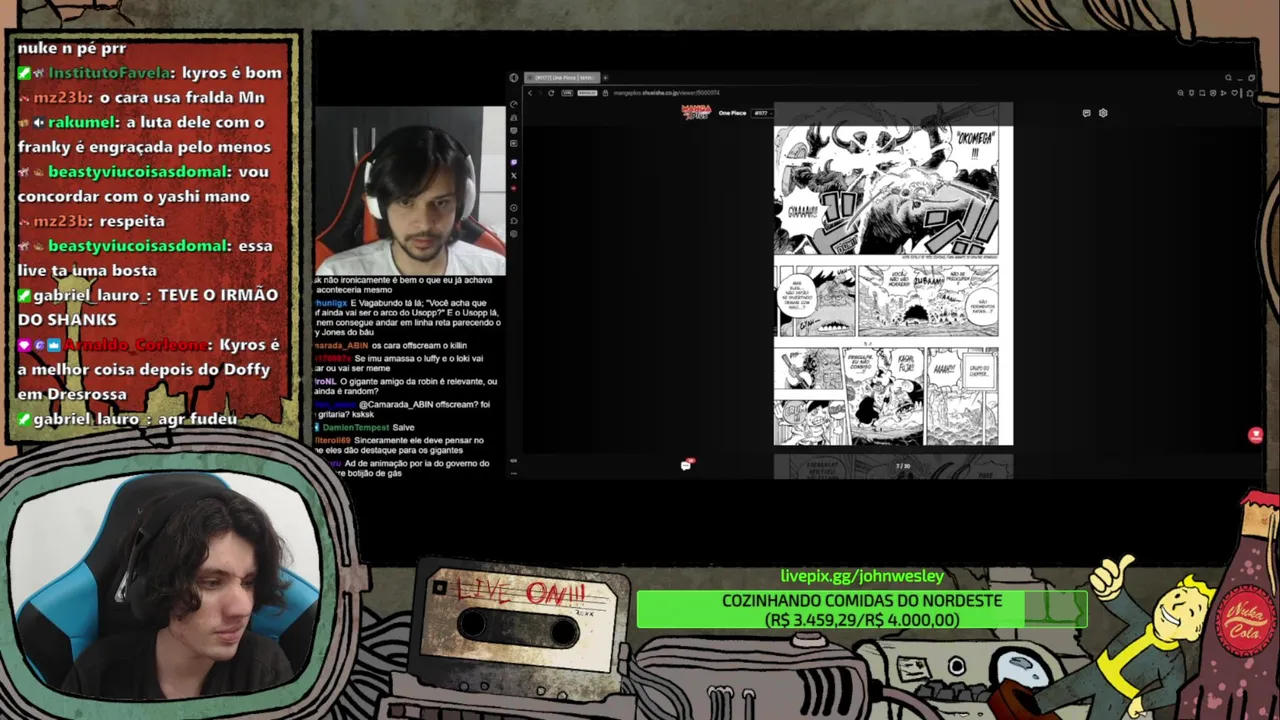Click chat username gabriel_lauro_ on TEVE O IRMÃO message
The image size is (1280, 720).
point(92,295)
